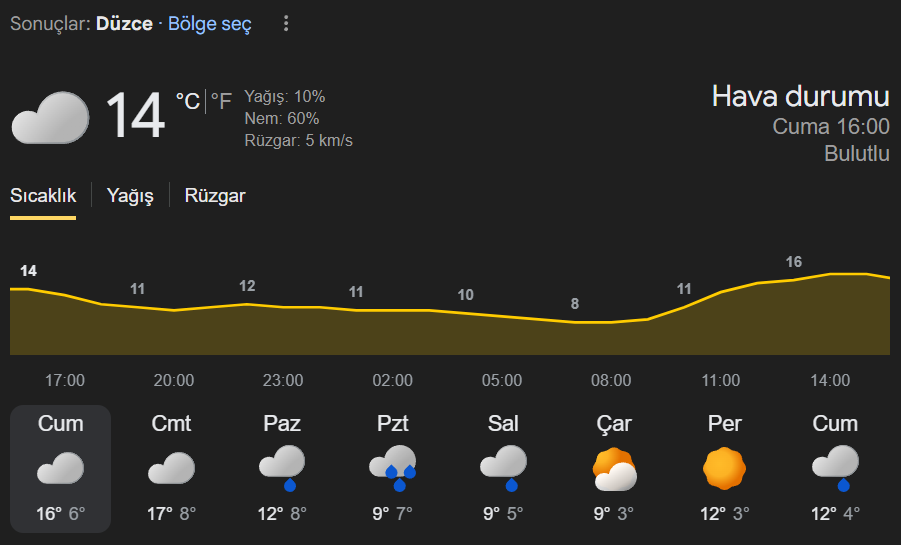
Task: Click the rain cloud icon under Sal
Action: [x=503, y=468]
